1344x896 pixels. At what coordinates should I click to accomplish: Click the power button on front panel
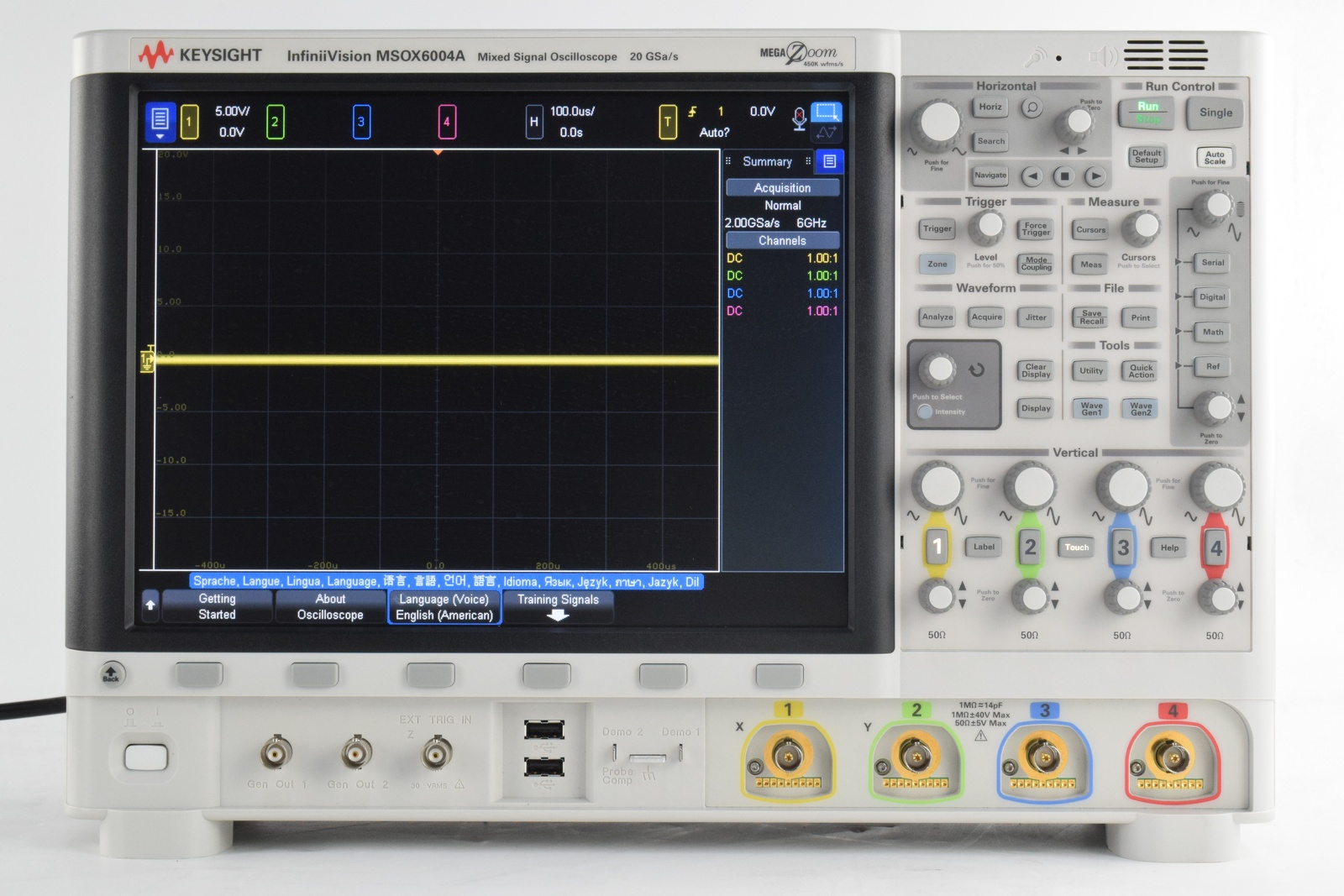click(x=146, y=757)
